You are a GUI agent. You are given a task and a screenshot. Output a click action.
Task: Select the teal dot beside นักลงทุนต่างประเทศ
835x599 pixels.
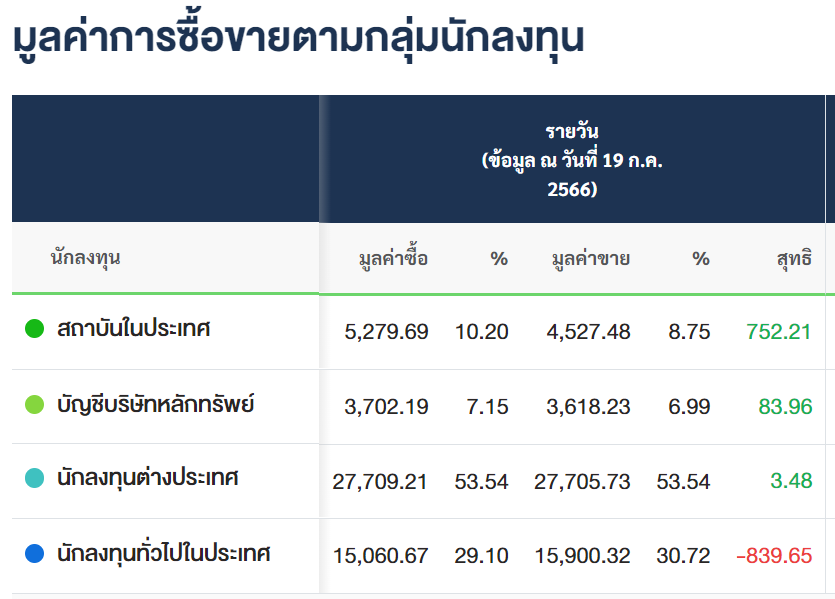(x=34, y=479)
